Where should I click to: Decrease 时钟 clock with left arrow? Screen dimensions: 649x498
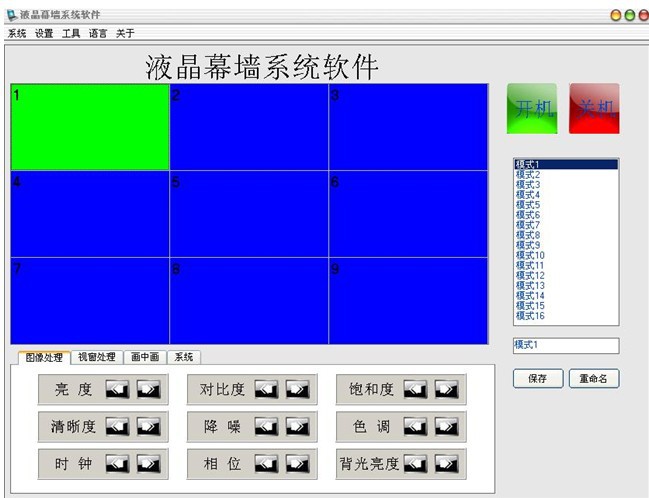[117, 464]
